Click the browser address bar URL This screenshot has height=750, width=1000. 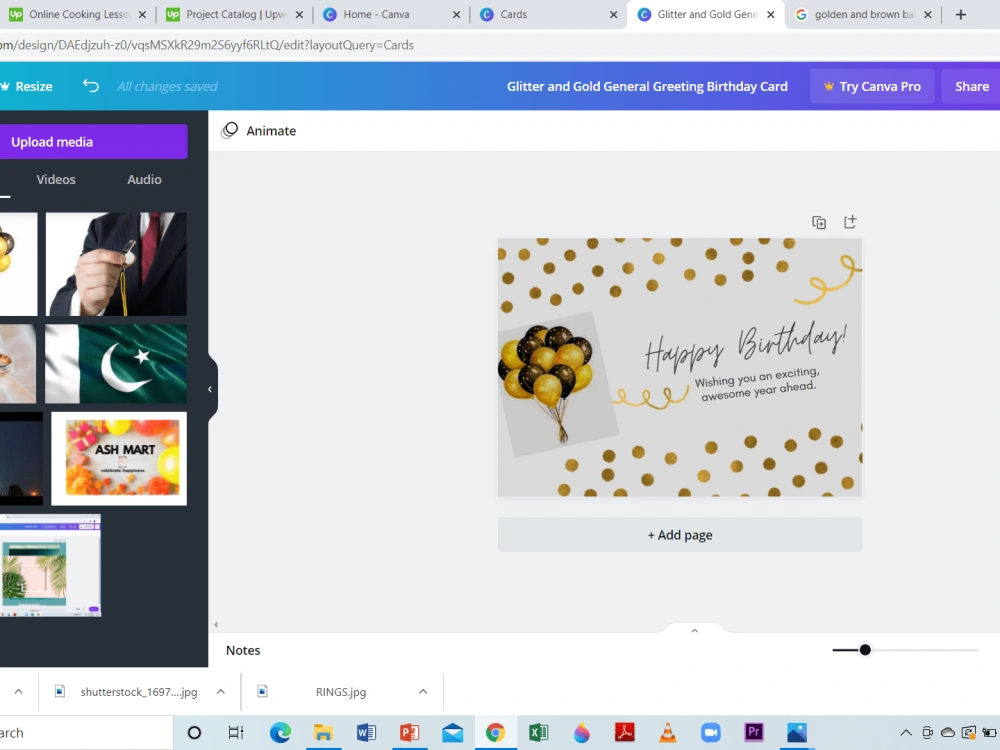207,45
